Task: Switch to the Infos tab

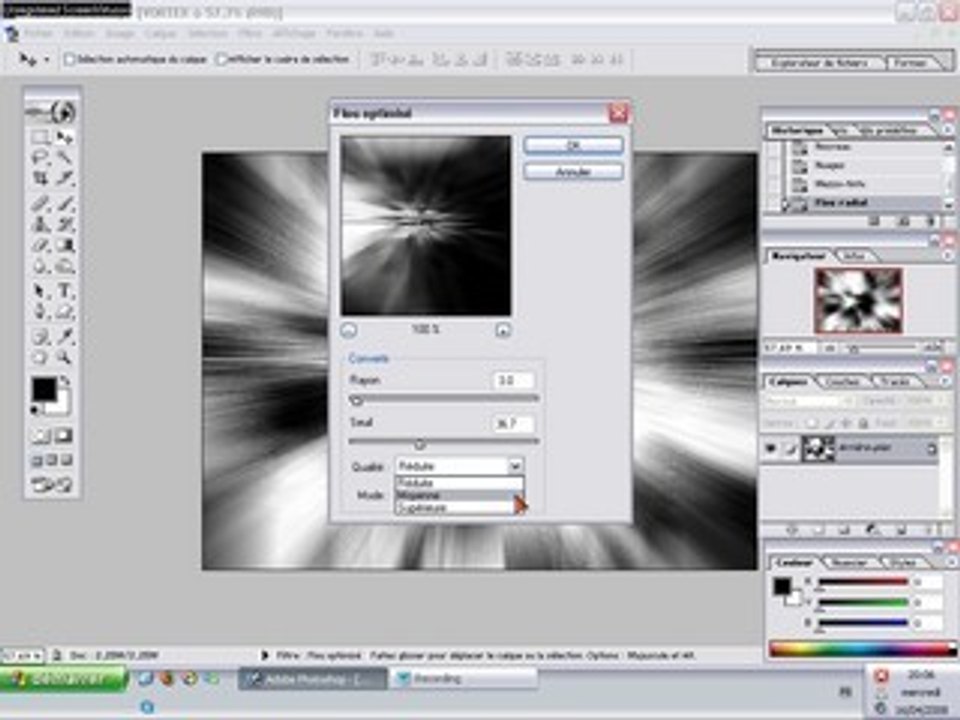Action: [853, 255]
